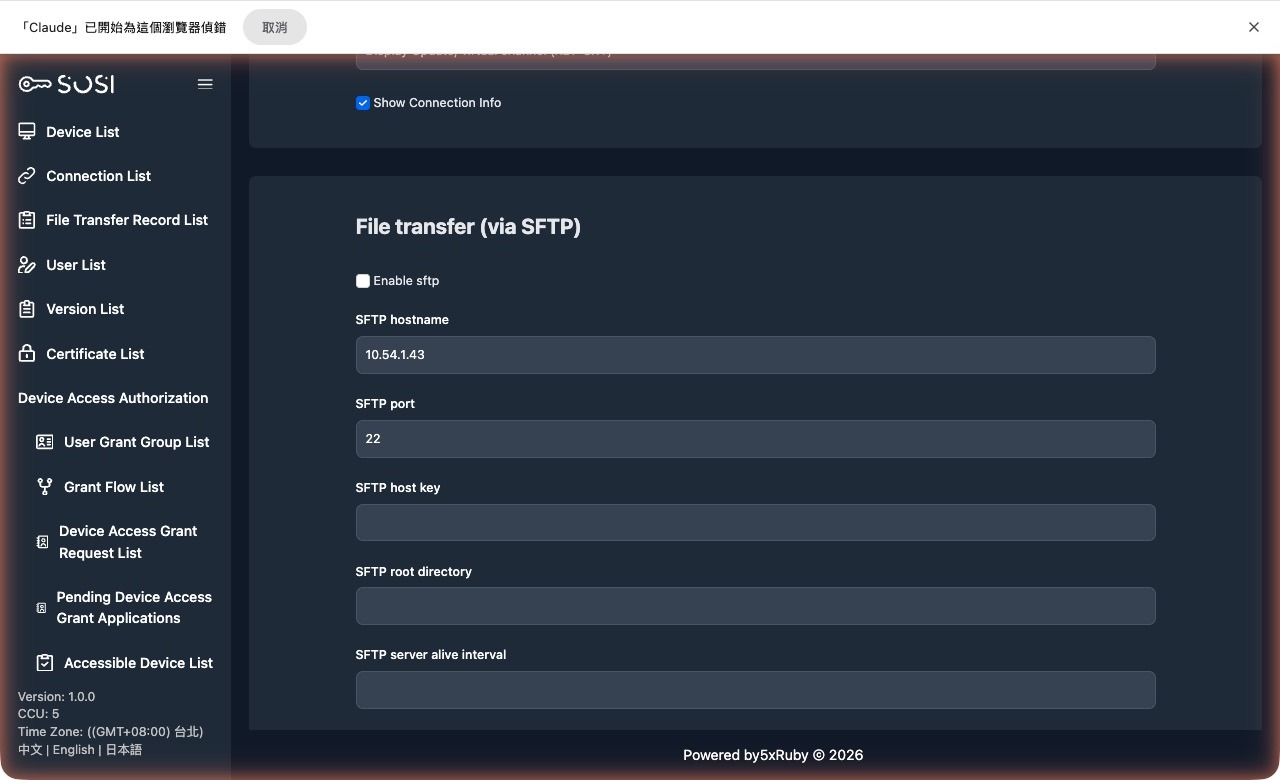This screenshot has width=1280, height=780.
Task: Click the Accessible Device List badge icon
Action: click(44, 662)
